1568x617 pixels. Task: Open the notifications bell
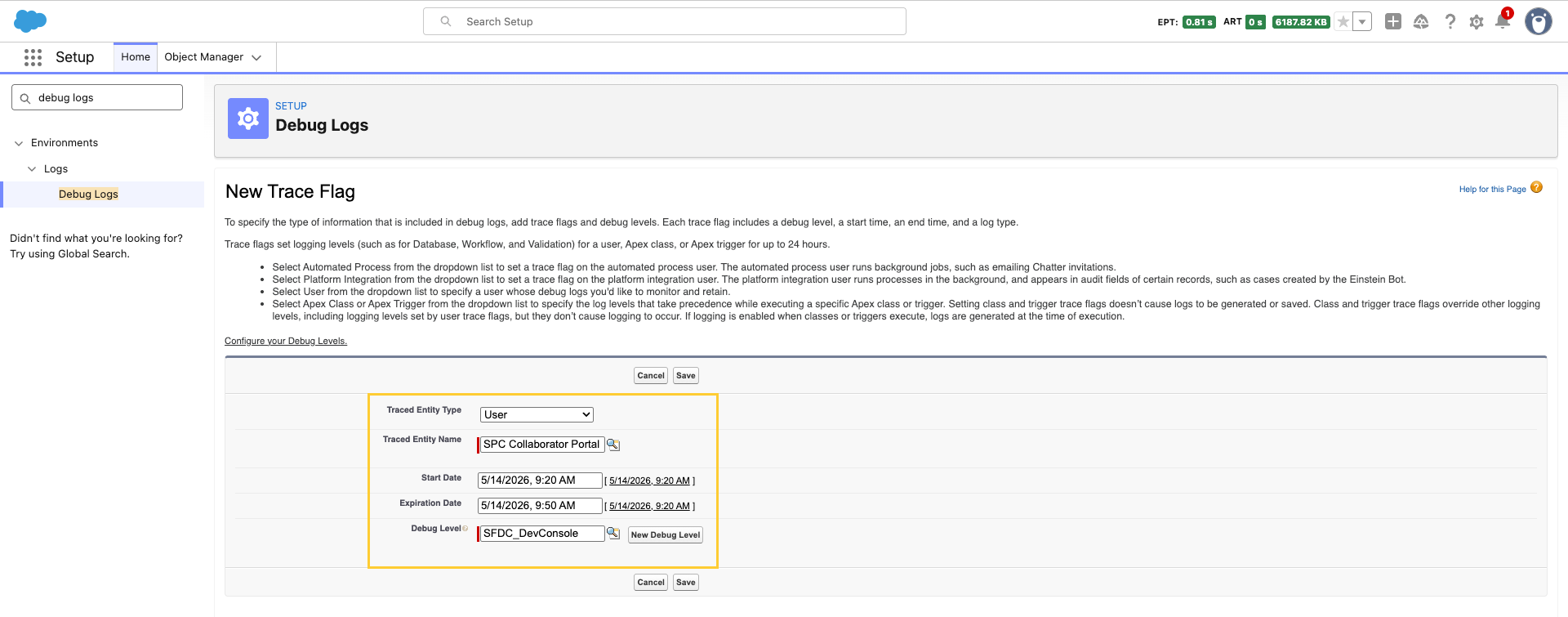click(x=1503, y=21)
